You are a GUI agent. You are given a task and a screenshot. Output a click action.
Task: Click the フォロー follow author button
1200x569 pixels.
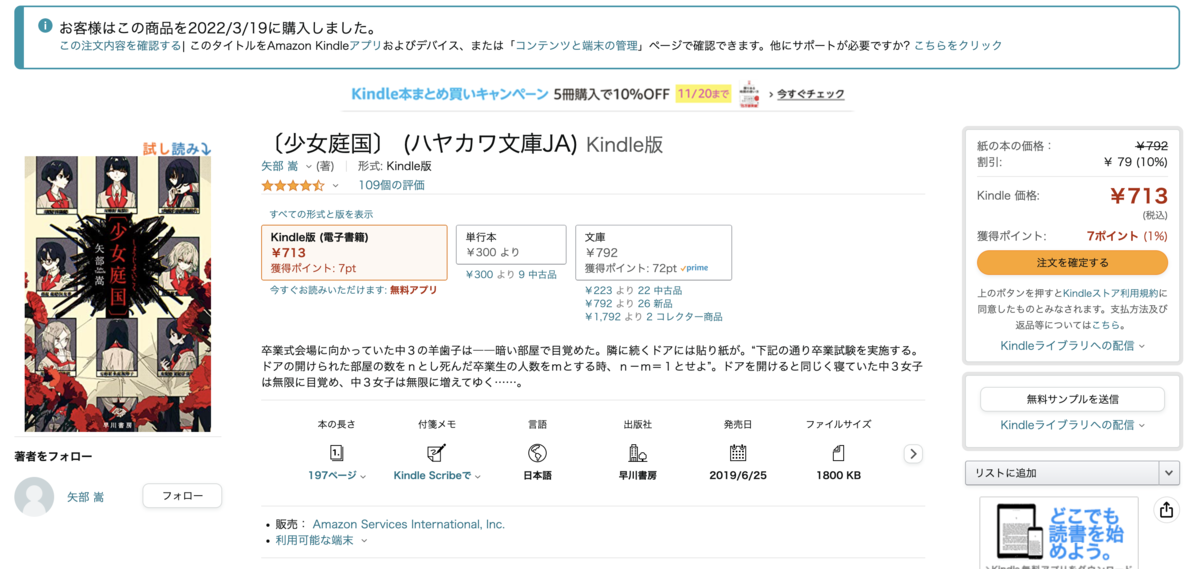(182, 496)
